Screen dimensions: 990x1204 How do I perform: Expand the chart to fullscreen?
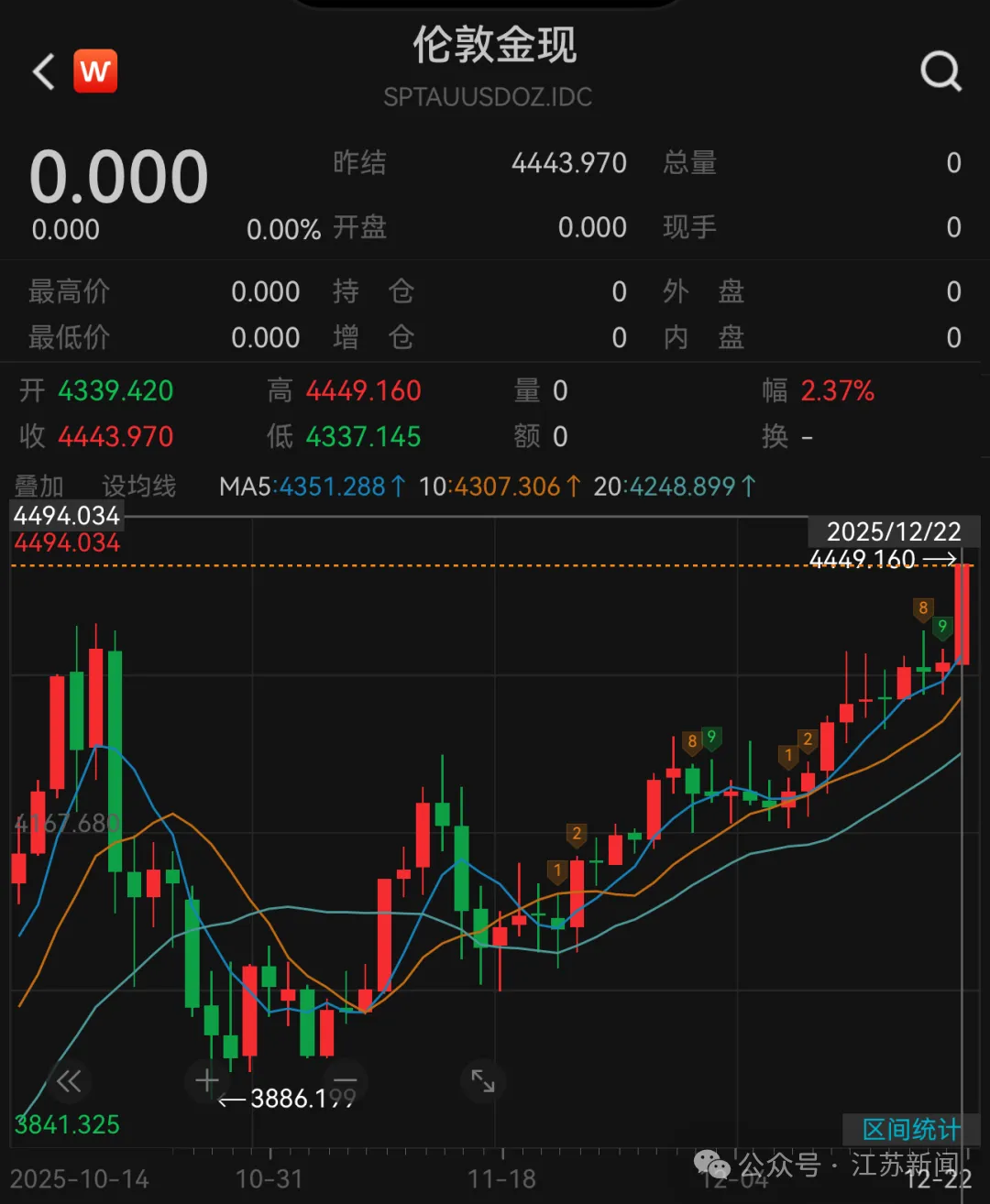tap(483, 1081)
